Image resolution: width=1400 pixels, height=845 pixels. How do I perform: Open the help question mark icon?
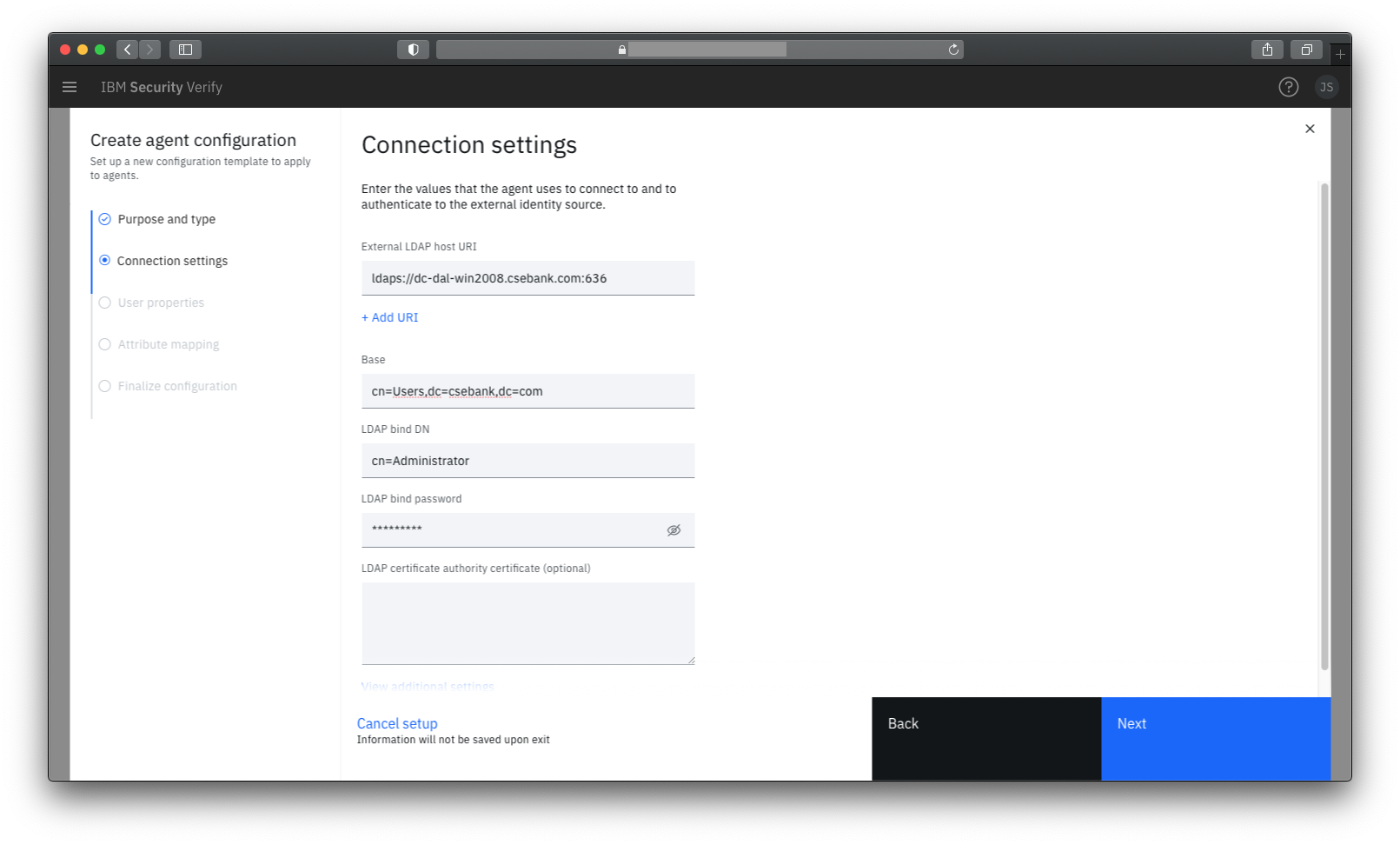click(1288, 87)
